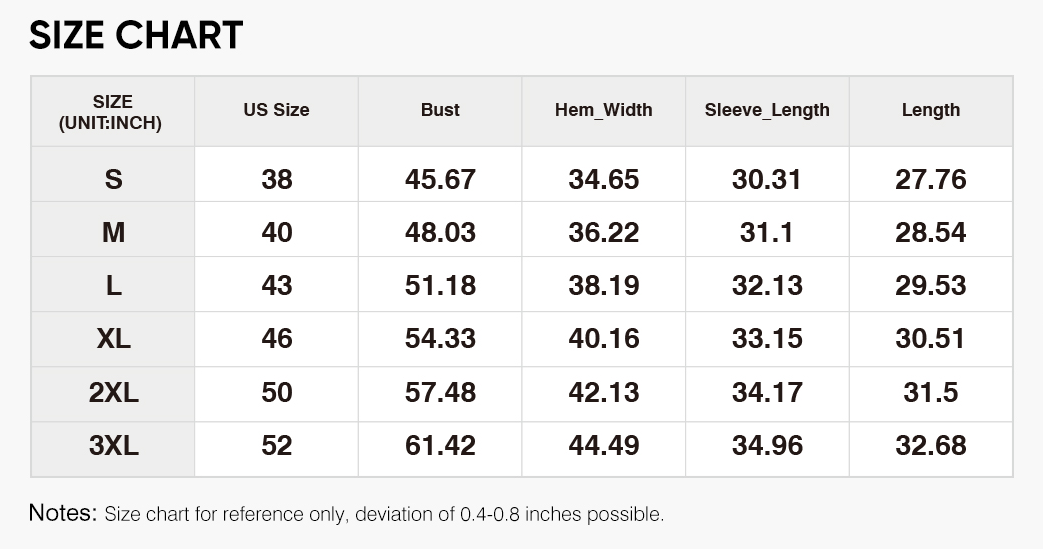1043x549 pixels.
Task: Click the US size 43 cell
Action: (276, 286)
